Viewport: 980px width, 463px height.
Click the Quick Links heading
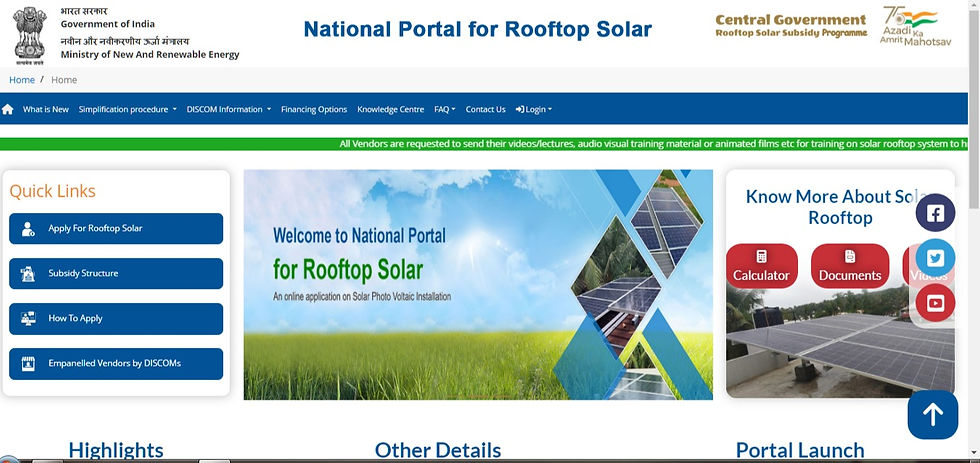52,191
